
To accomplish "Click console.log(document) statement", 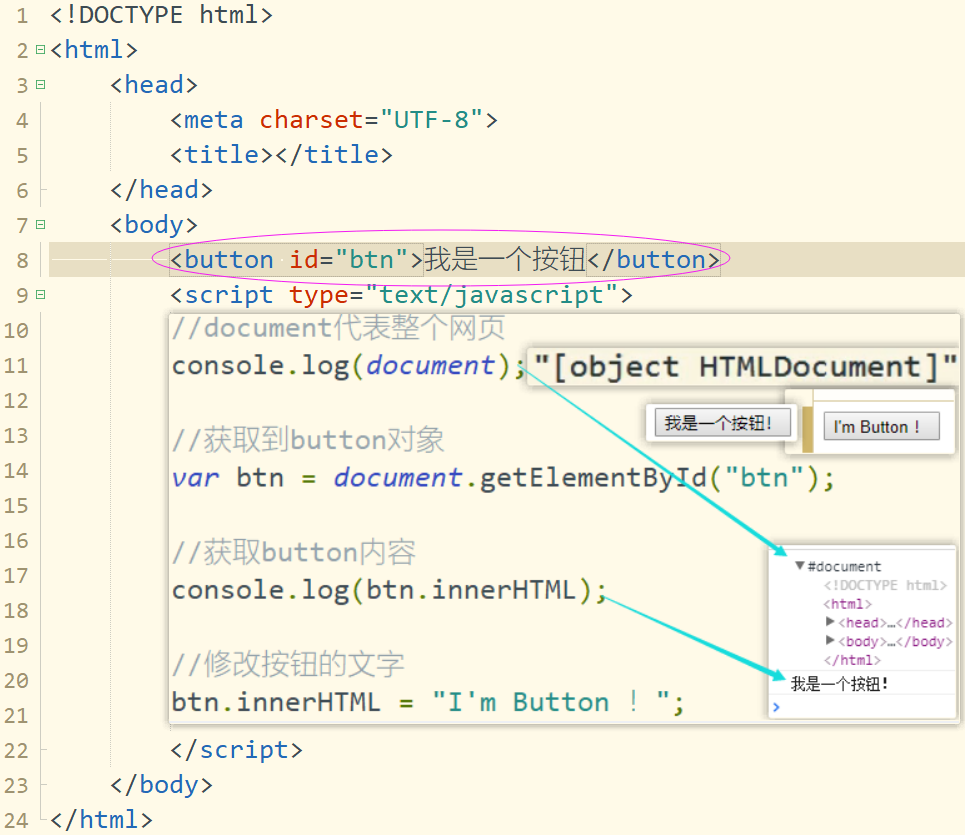I will click(x=348, y=366).
